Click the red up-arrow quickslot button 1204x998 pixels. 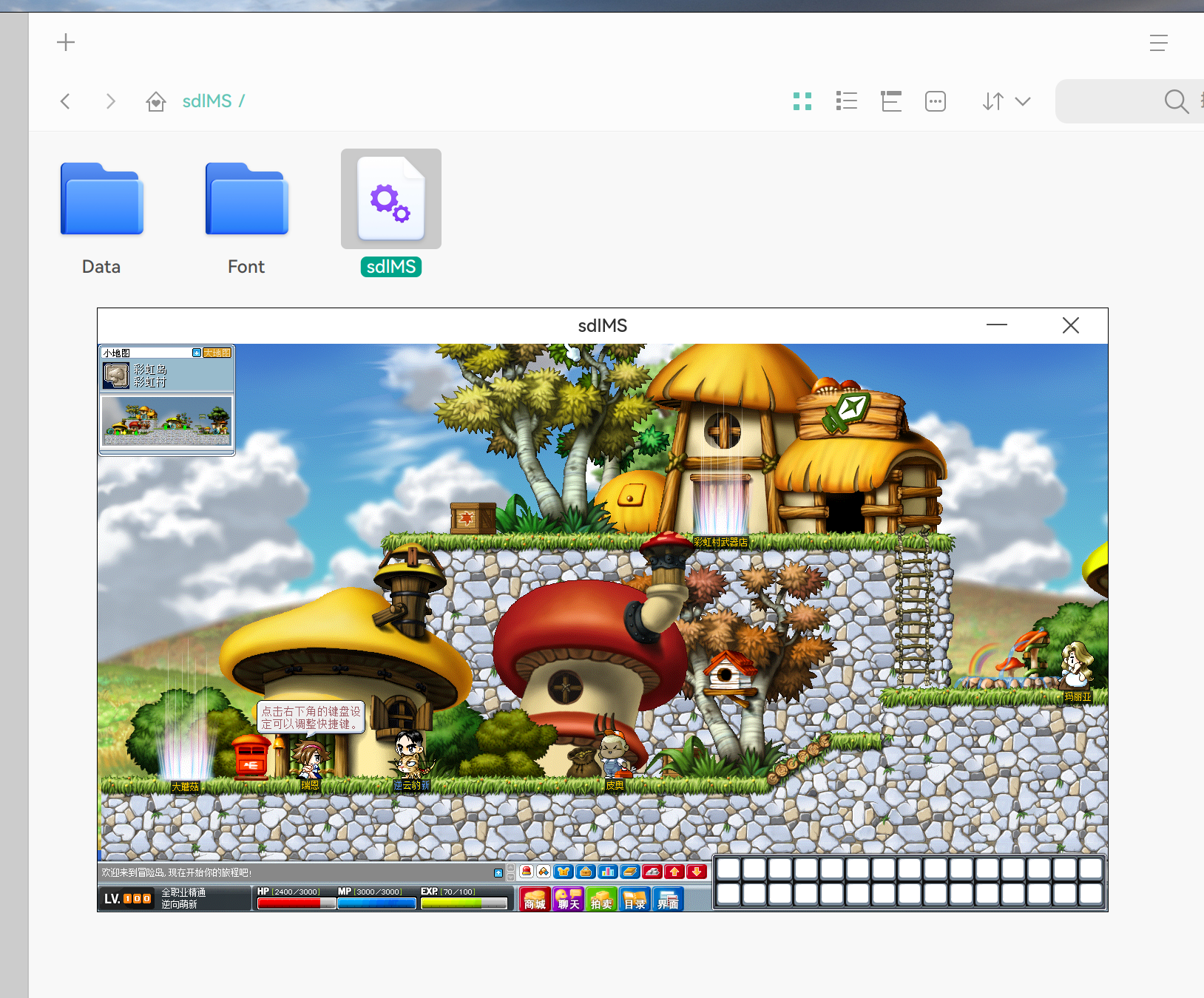[674, 872]
